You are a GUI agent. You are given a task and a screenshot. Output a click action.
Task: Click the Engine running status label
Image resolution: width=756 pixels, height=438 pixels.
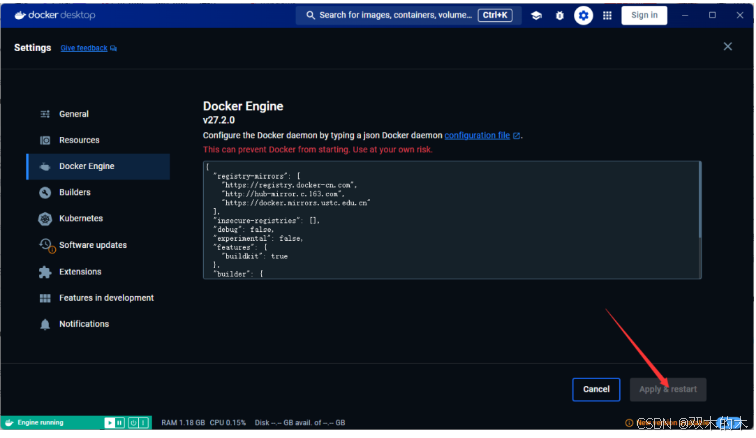[40, 423]
